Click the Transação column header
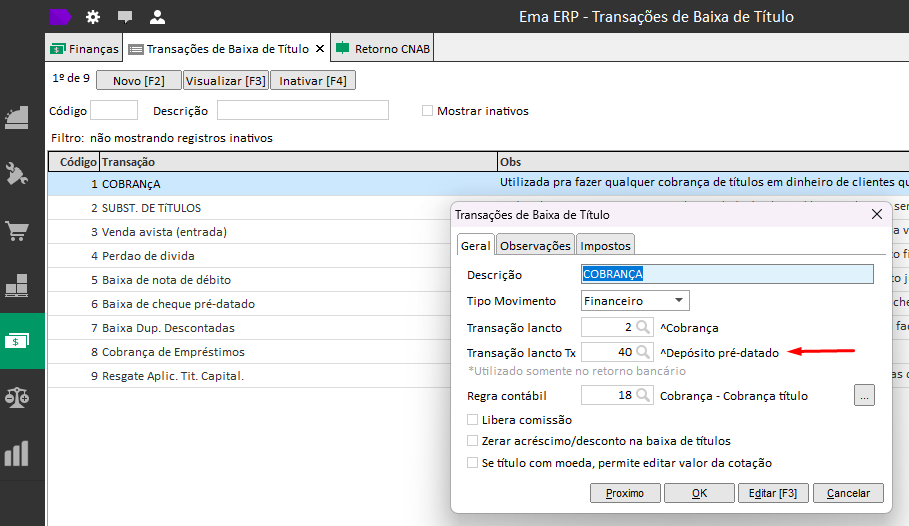The image size is (909, 526). coord(299,162)
